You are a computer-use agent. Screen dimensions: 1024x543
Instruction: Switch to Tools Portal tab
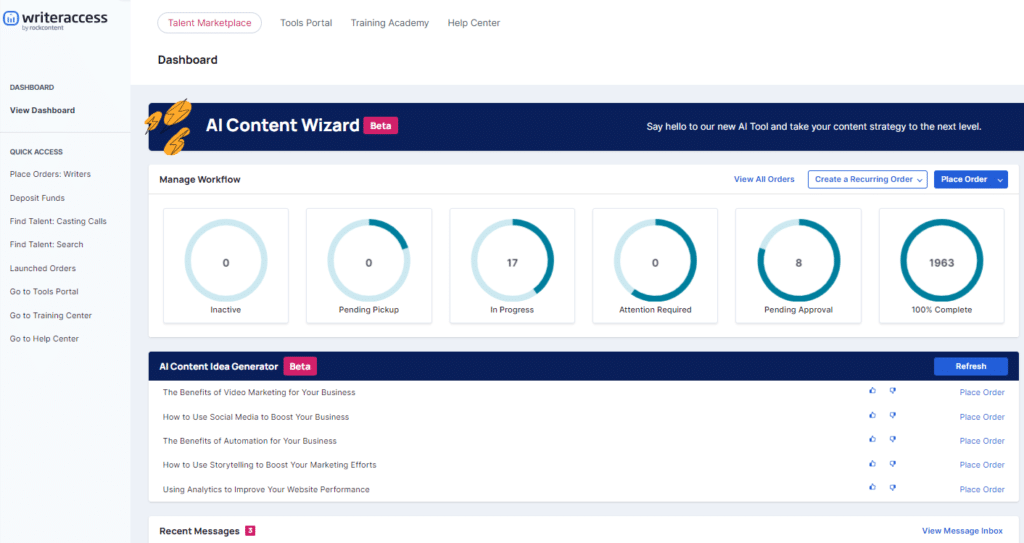click(x=306, y=23)
